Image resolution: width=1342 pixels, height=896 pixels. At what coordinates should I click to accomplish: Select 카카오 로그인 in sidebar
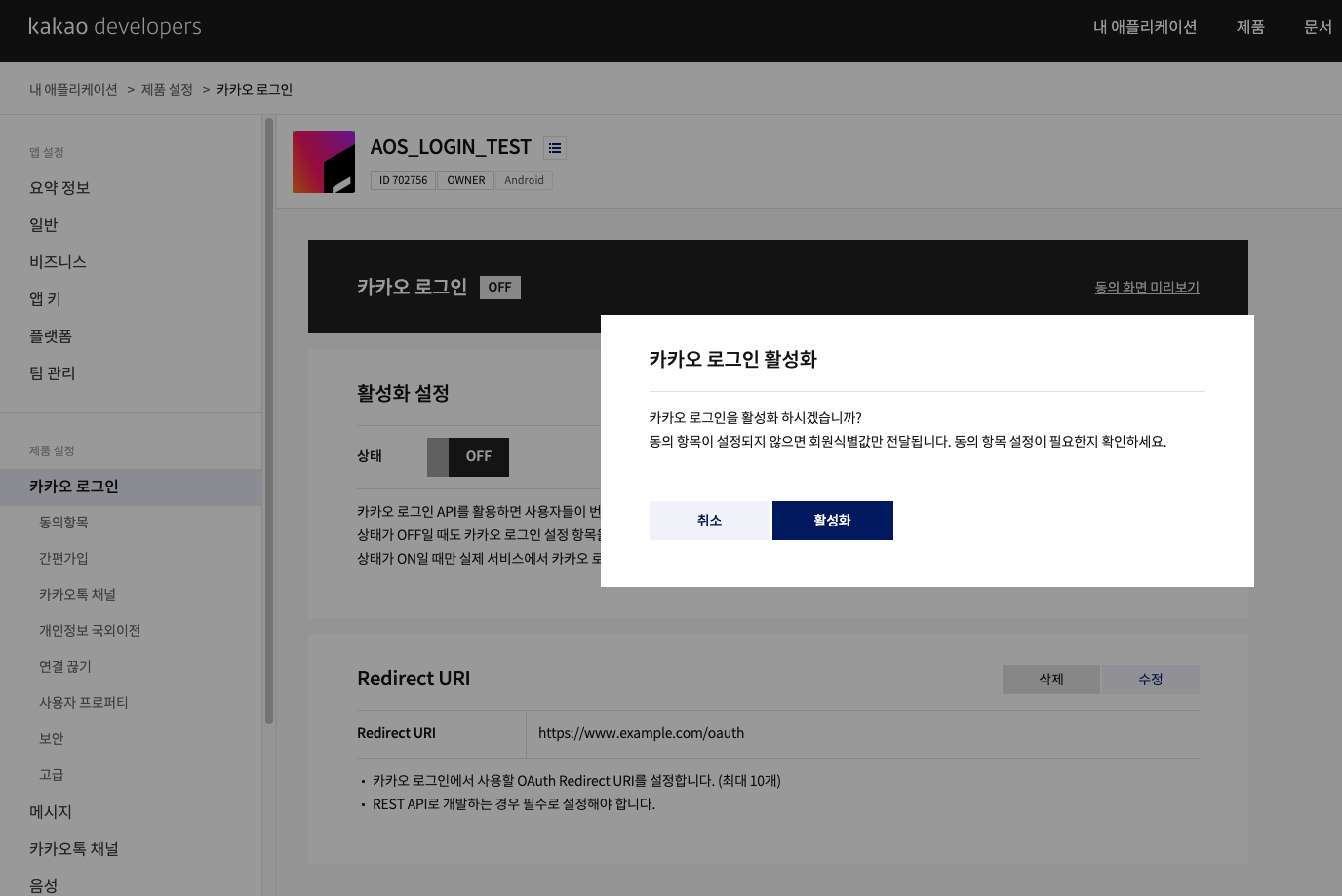coord(131,487)
